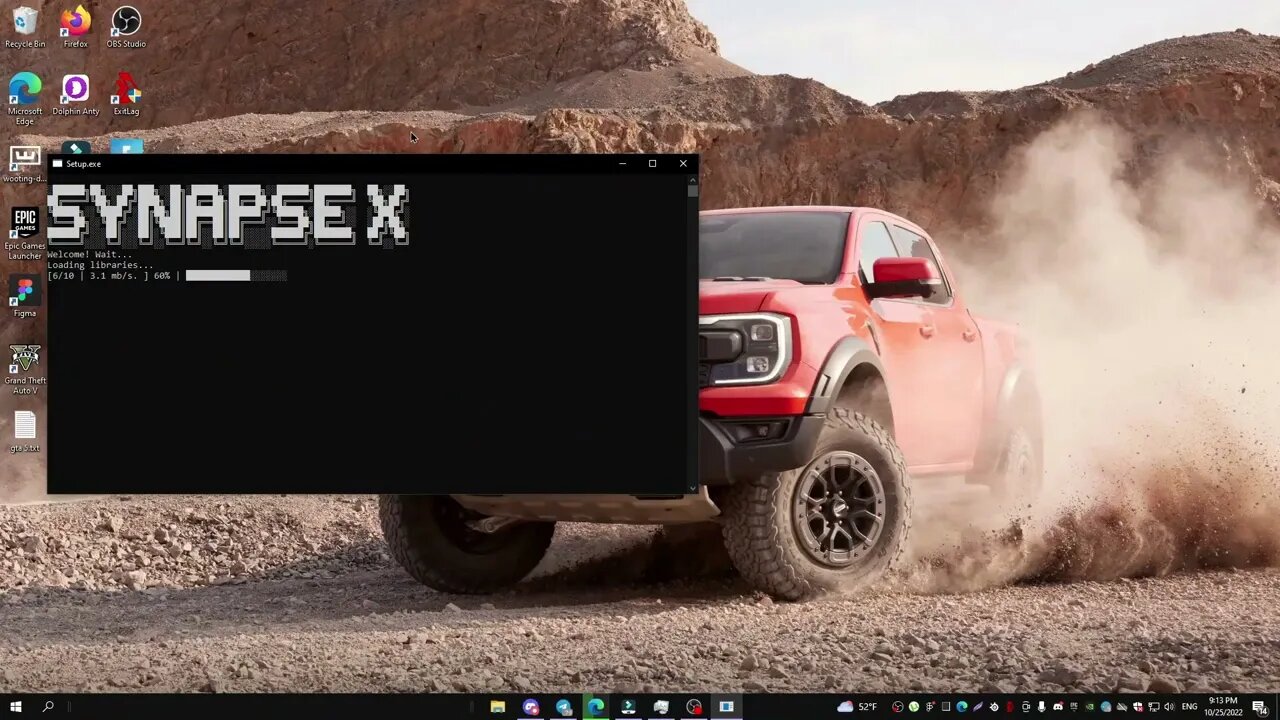Click the console scrollbar down arrow

point(692,488)
